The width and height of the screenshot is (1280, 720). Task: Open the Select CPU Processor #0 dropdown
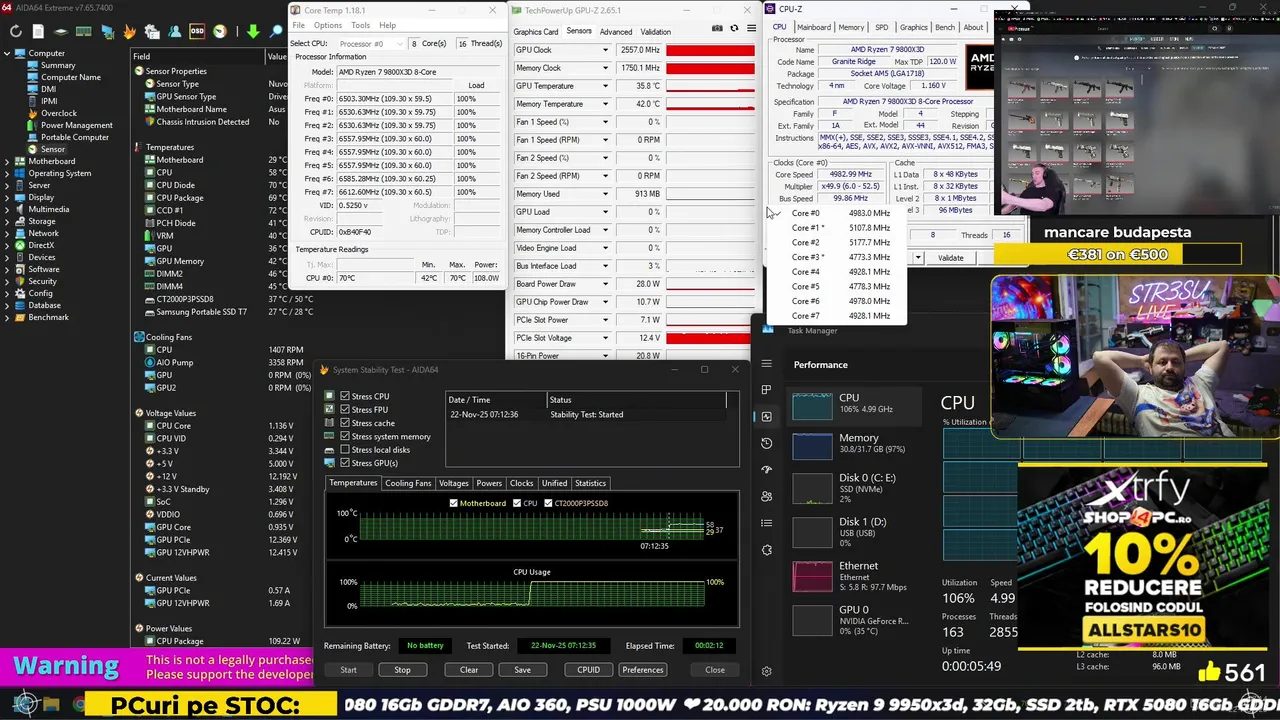pyautogui.click(x=369, y=44)
